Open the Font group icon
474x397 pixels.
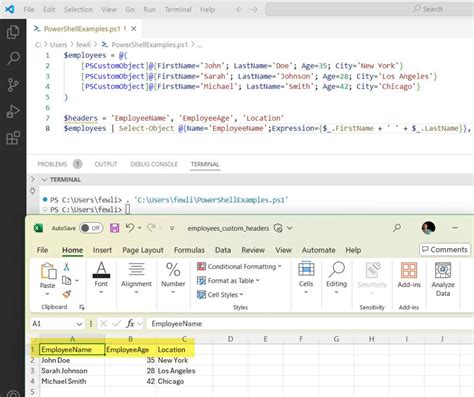(x=101, y=270)
